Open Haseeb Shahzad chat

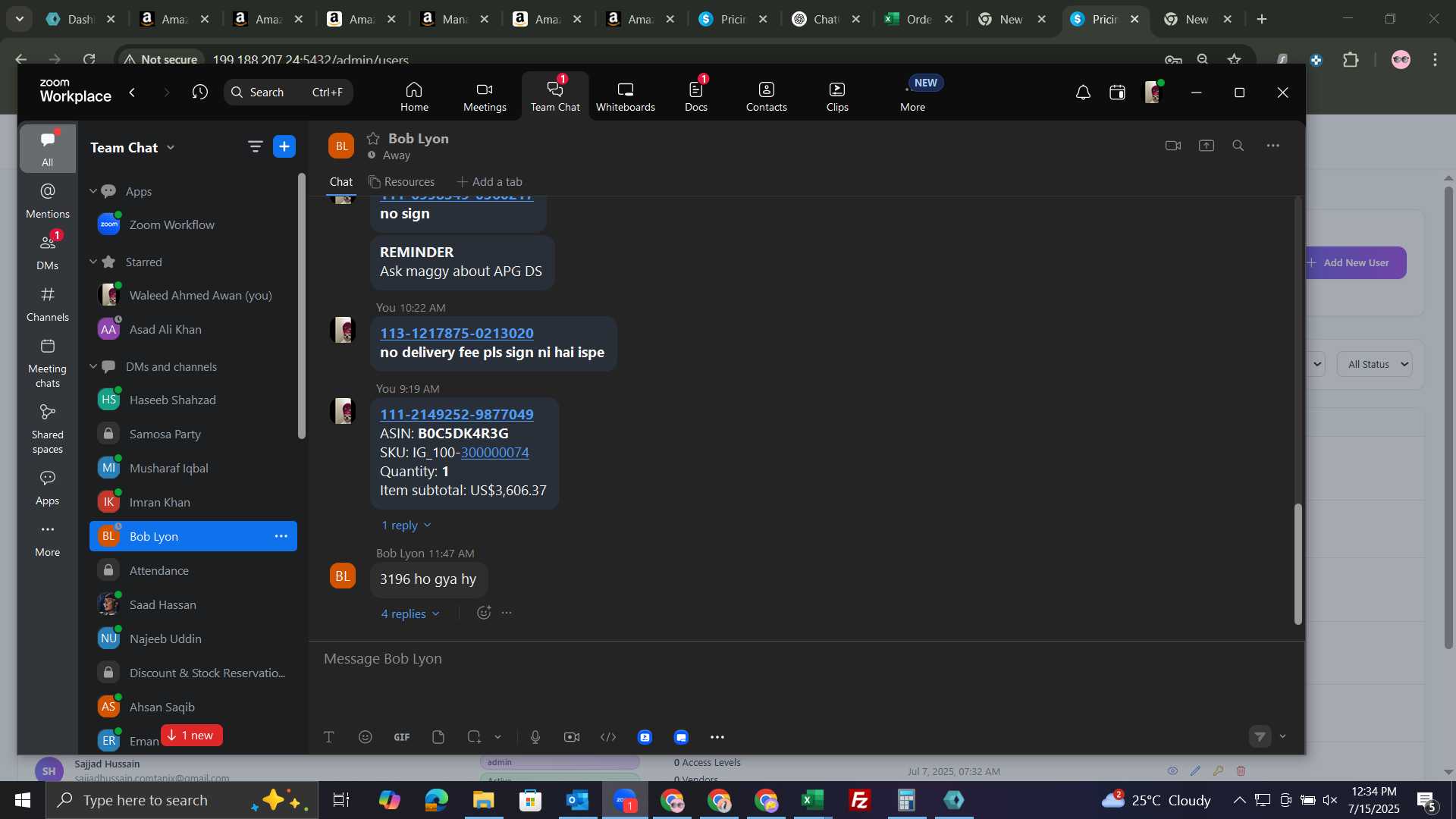click(193, 400)
